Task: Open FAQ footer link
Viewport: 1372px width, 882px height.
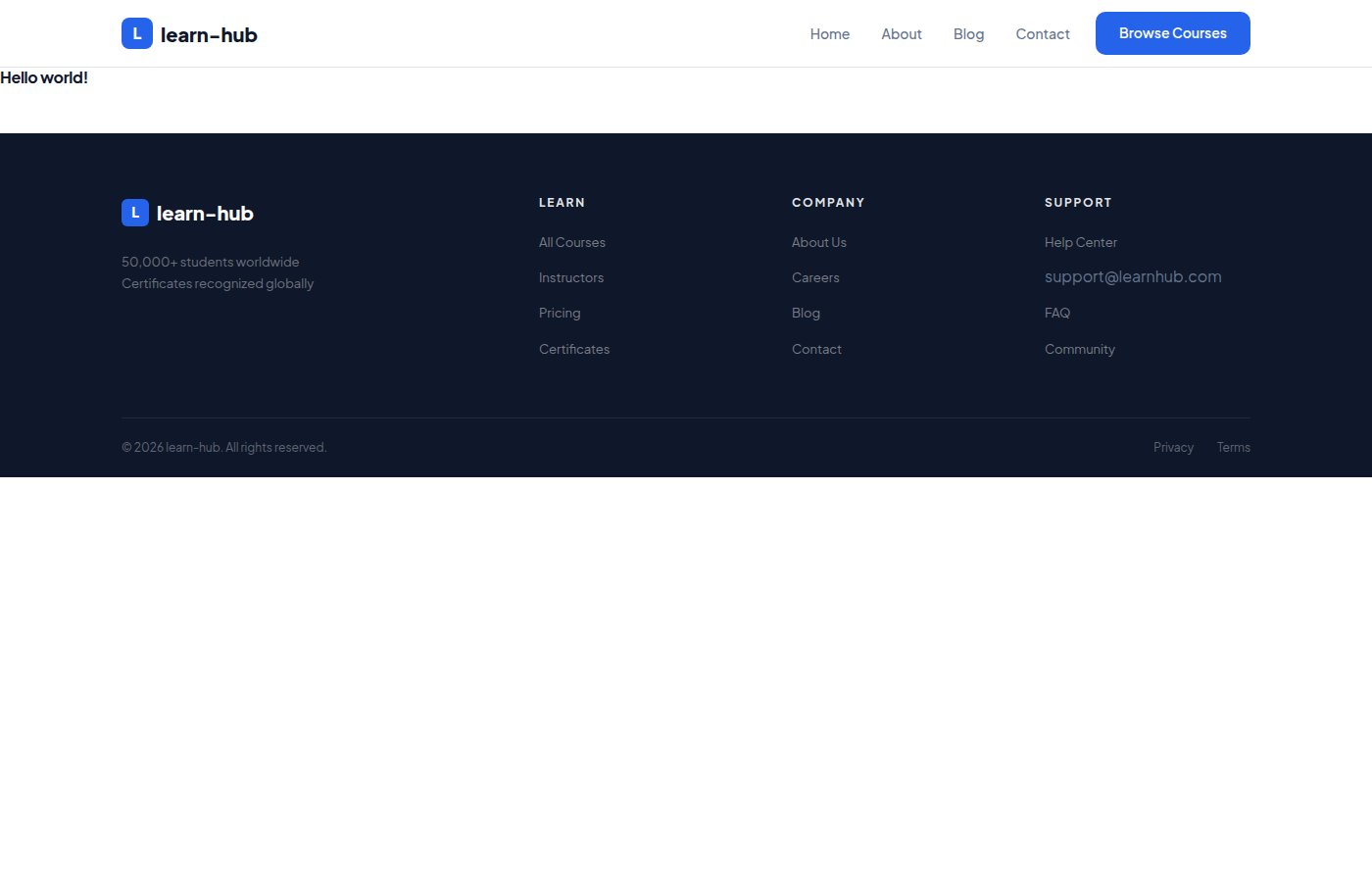Action: click(1057, 313)
